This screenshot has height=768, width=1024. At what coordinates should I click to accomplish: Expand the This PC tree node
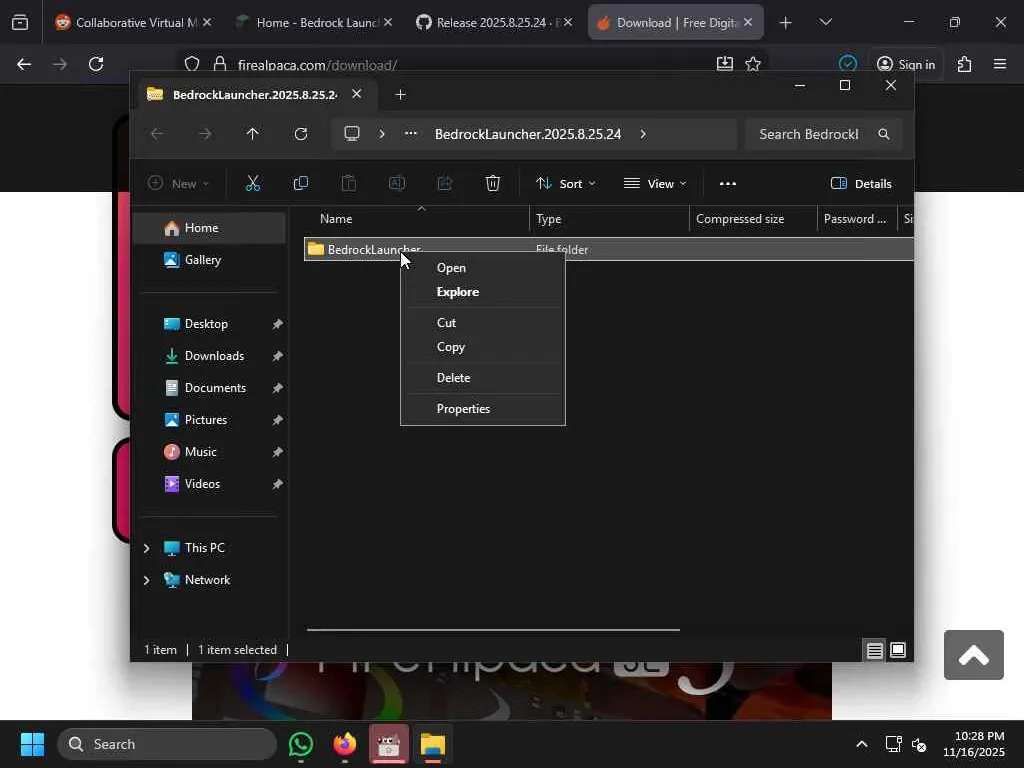pos(146,548)
